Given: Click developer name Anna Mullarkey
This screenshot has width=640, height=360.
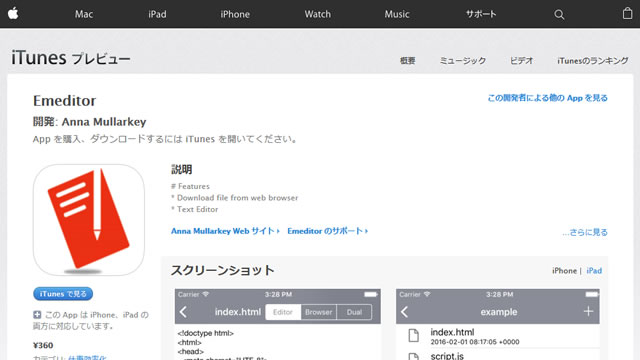Looking at the screenshot, I should [104, 122].
